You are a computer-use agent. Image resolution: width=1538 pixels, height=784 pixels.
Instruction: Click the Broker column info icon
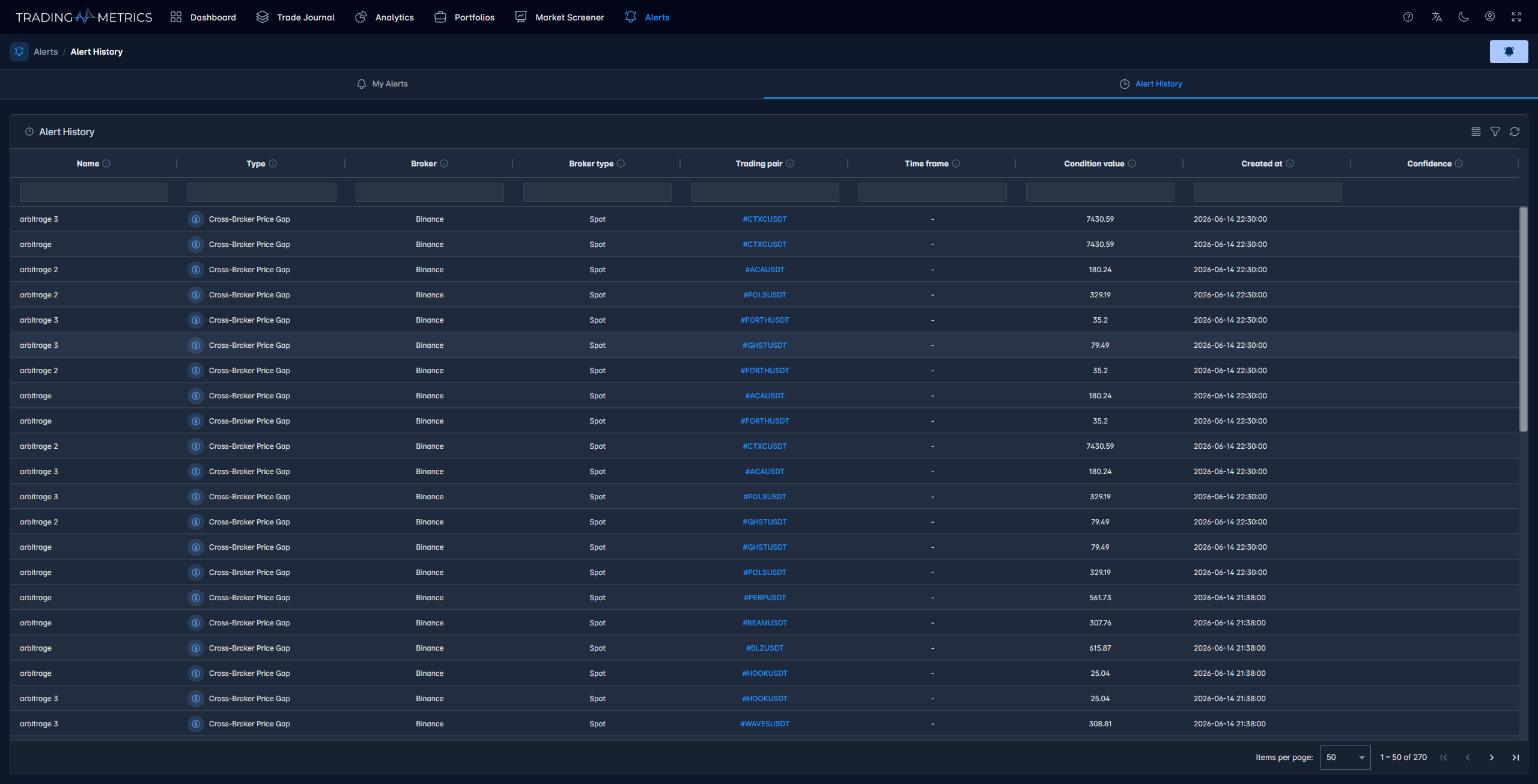point(444,163)
